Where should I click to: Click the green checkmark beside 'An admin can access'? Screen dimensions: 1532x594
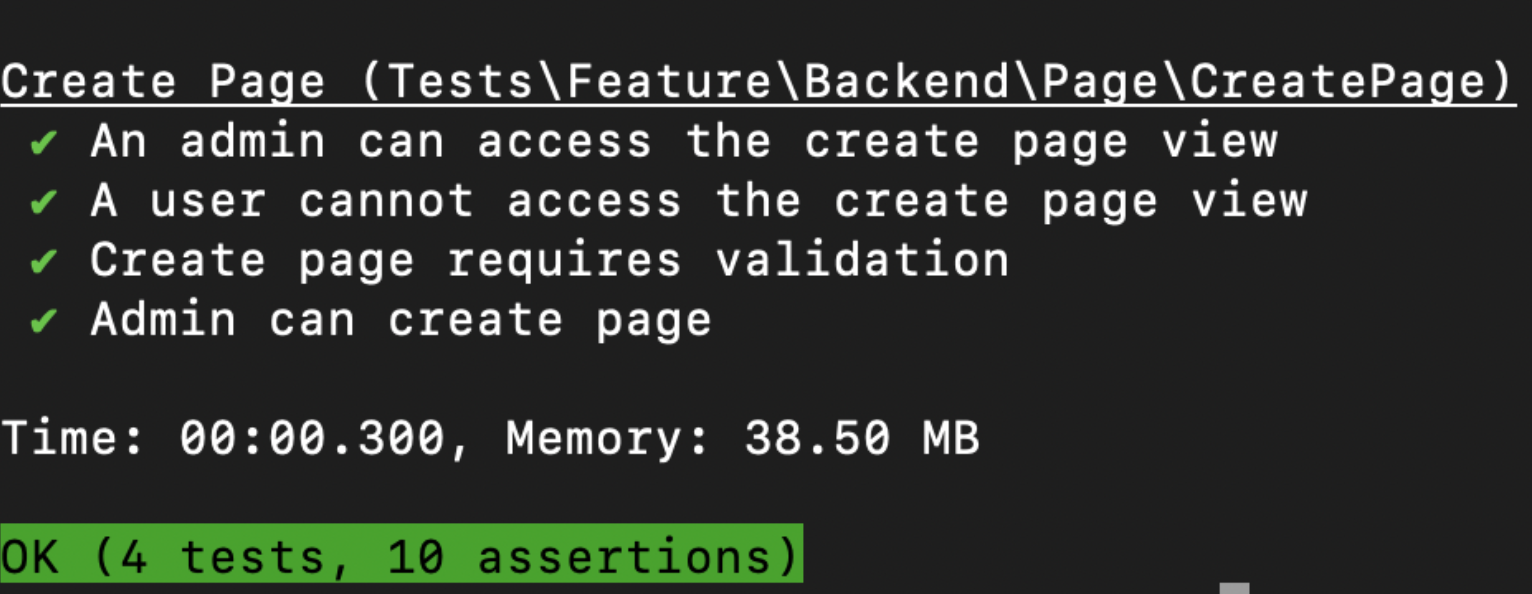43,144
